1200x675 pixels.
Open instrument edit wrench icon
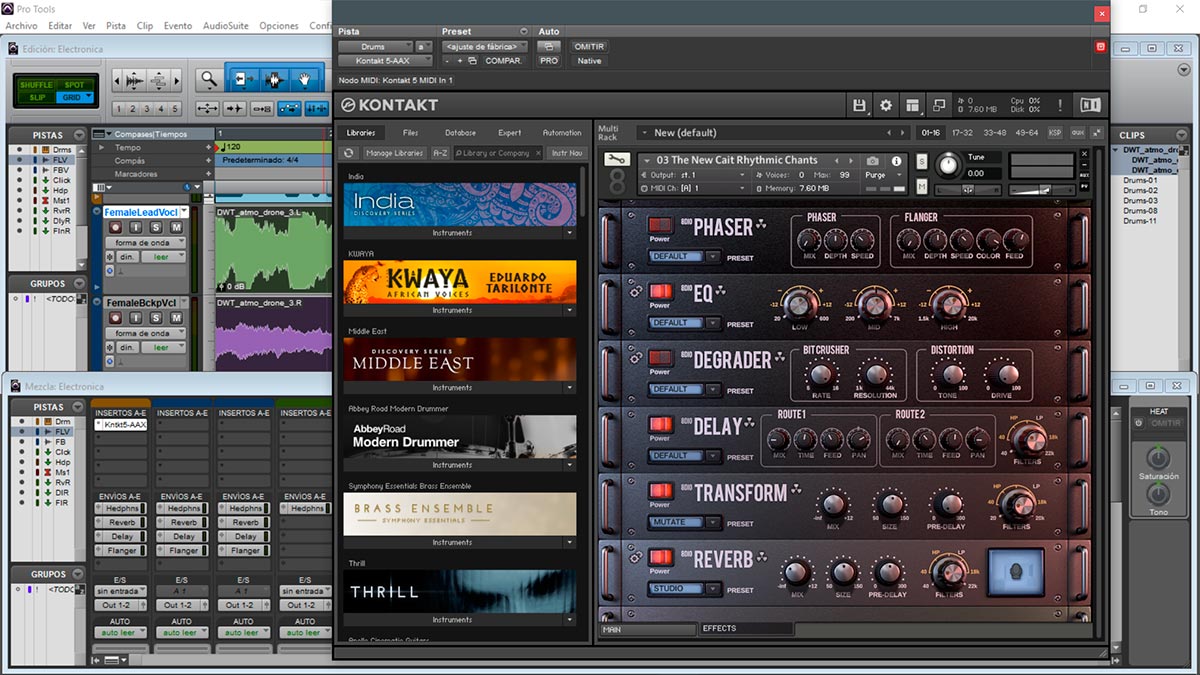pyautogui.click(x=617, y=161)
